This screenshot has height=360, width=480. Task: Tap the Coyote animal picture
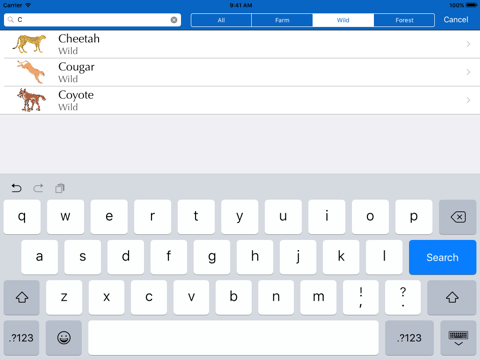(x=31, y=100)
